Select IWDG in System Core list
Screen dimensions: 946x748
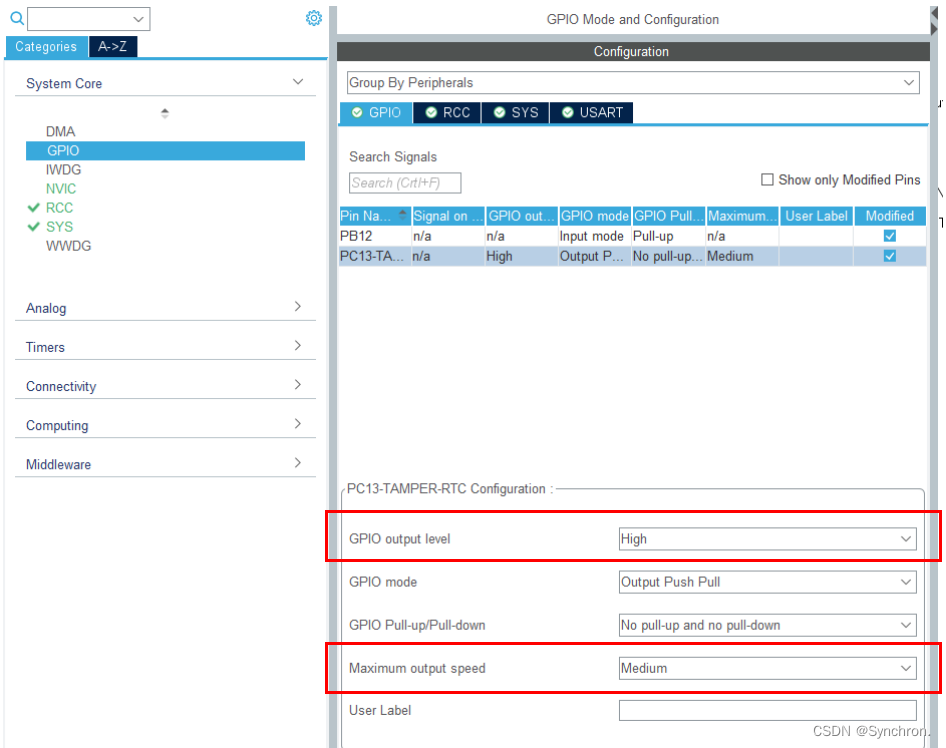63,170
